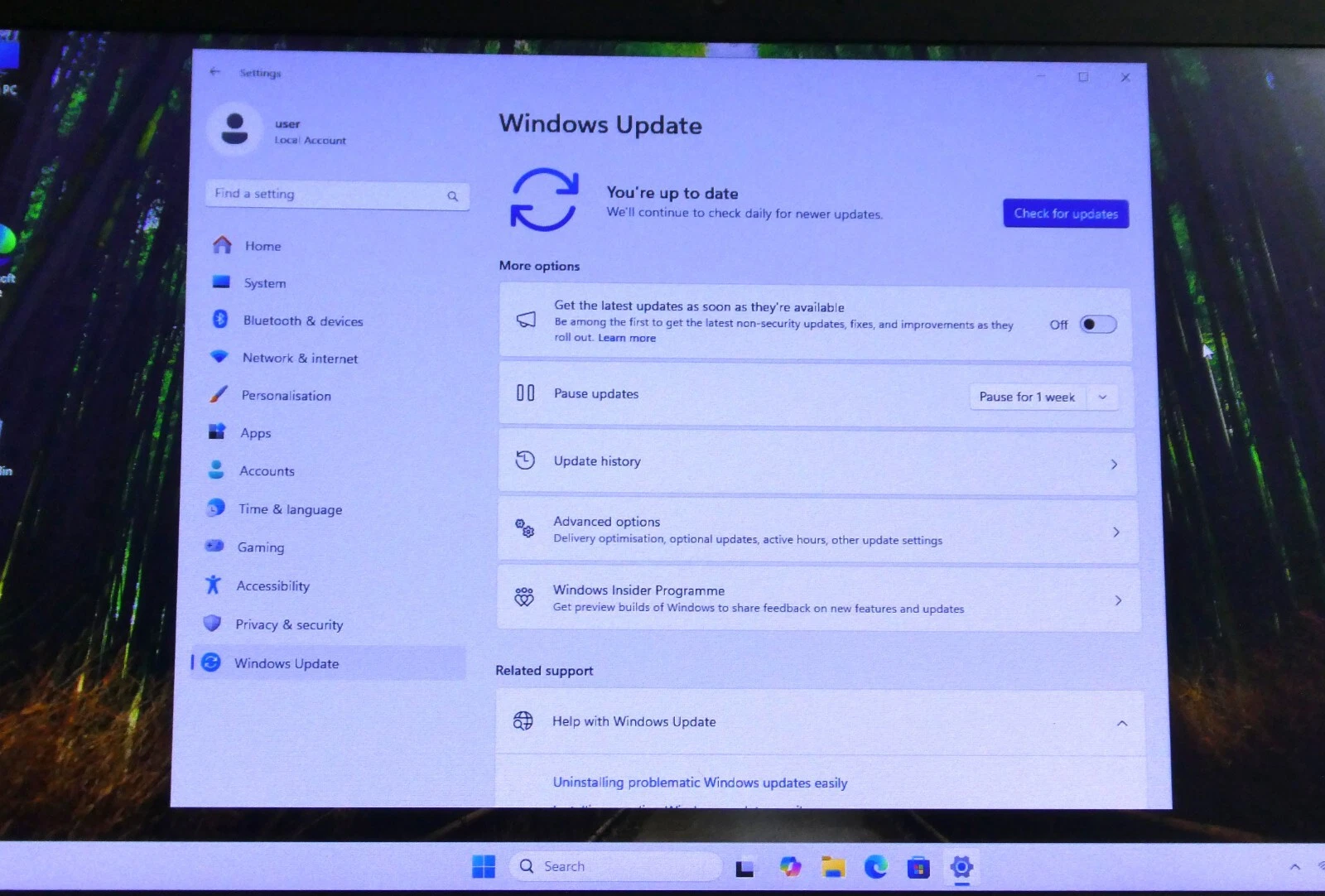Open Microsoft Store from the taskbar
Screen dimensions: 1325x896
(x=918, y=868)
